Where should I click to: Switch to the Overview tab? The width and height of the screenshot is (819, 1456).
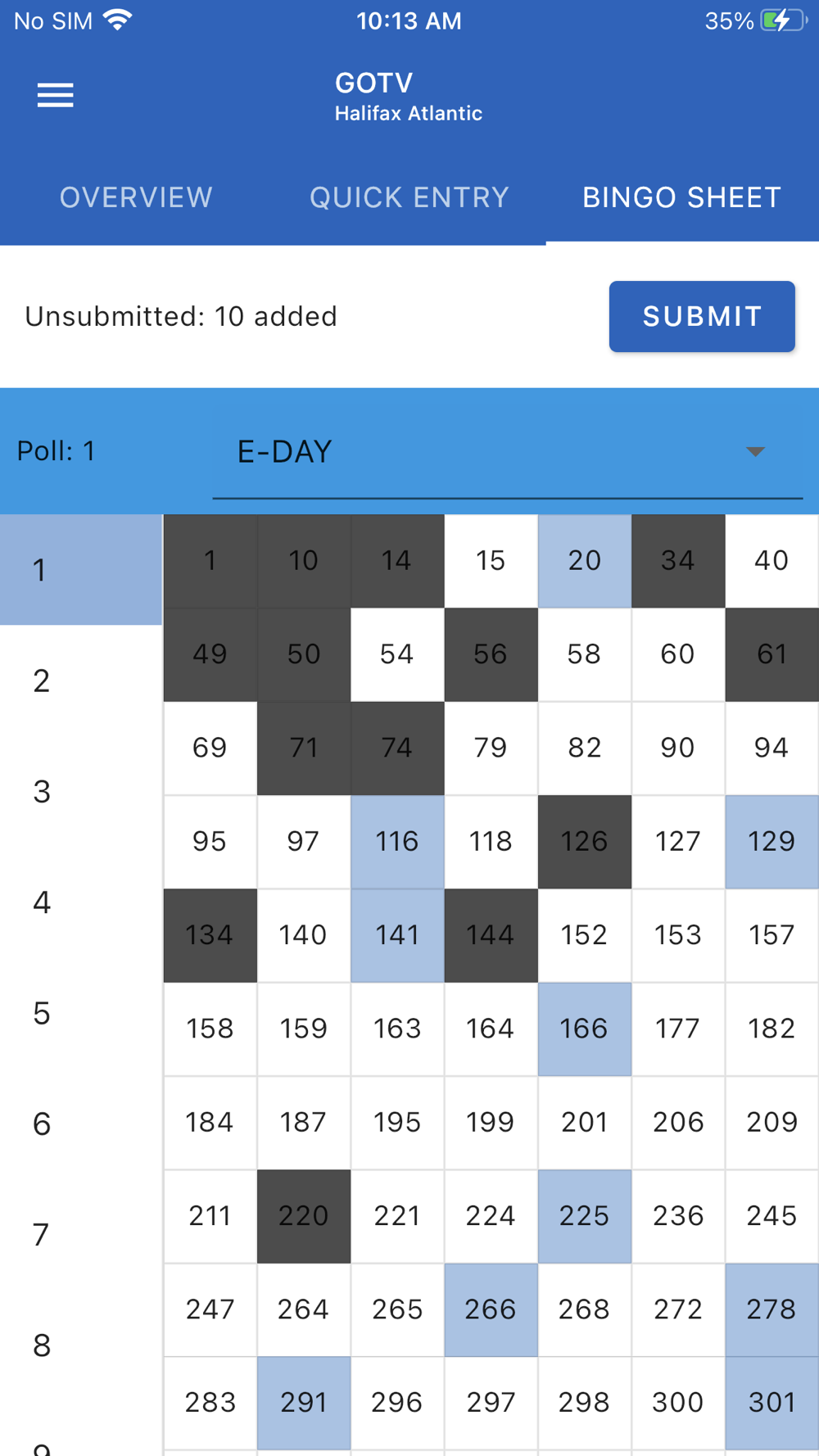(136, 197)
